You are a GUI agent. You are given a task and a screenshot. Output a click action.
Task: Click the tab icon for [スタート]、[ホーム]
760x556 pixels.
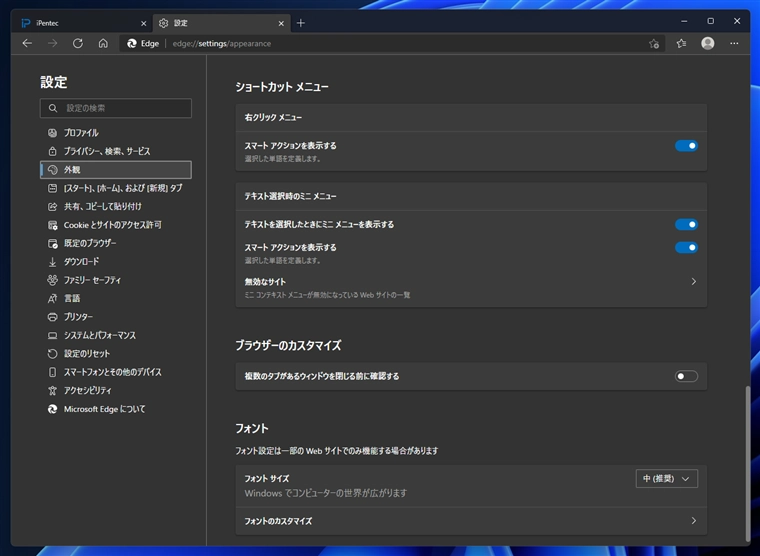pos(52,188)
